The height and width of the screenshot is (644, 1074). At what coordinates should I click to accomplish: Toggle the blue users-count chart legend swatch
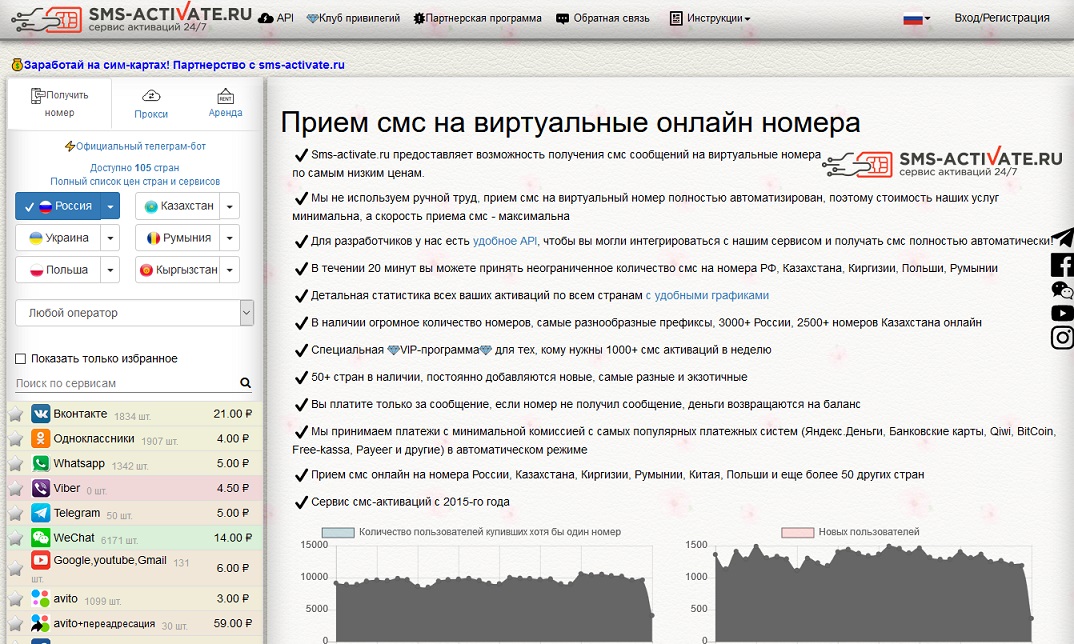(x=338, y=532)
